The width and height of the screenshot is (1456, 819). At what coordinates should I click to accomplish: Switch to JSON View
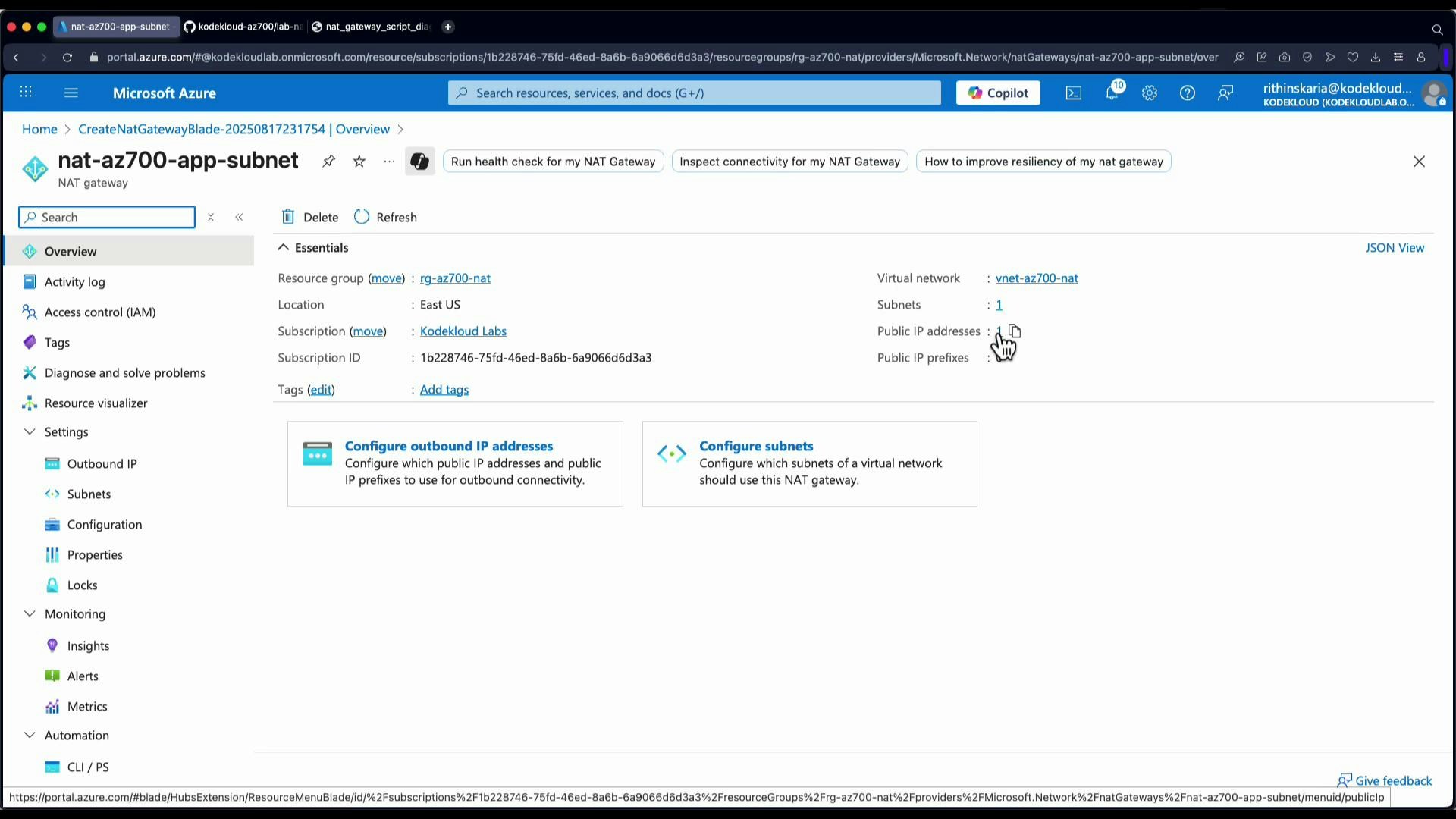(1395, 248)
